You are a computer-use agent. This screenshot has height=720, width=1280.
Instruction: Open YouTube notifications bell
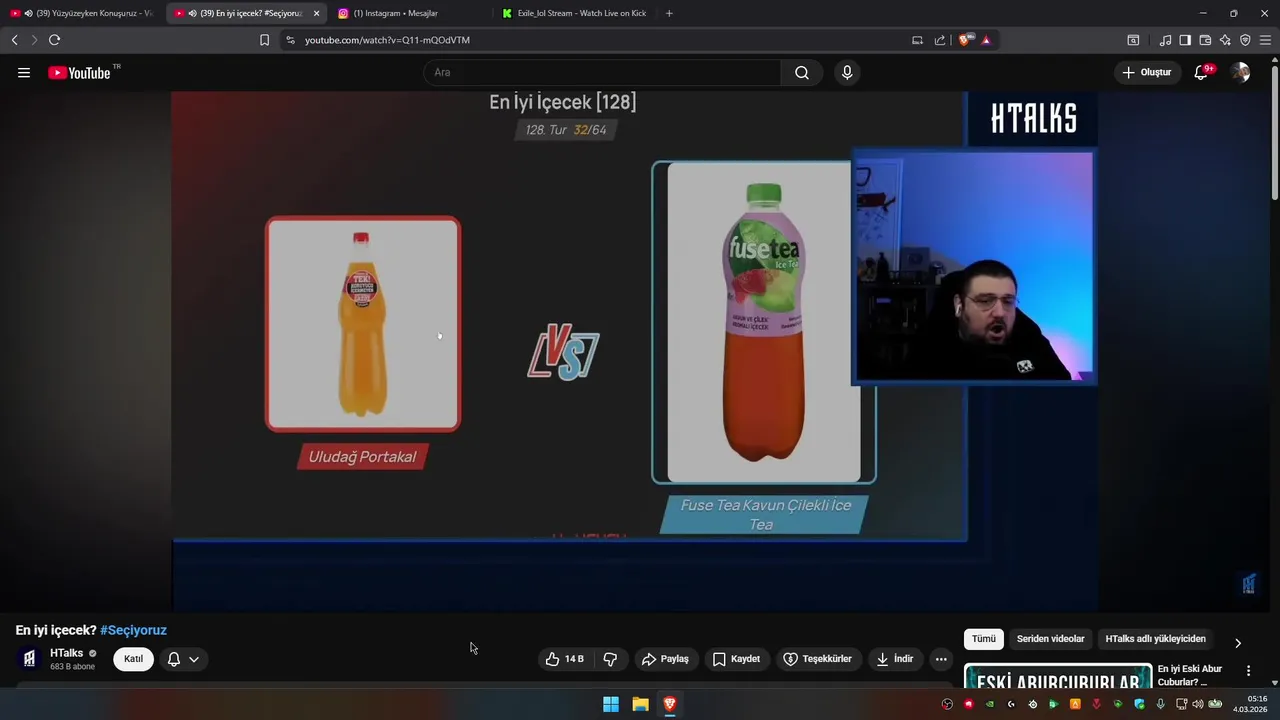[1202, 72]
